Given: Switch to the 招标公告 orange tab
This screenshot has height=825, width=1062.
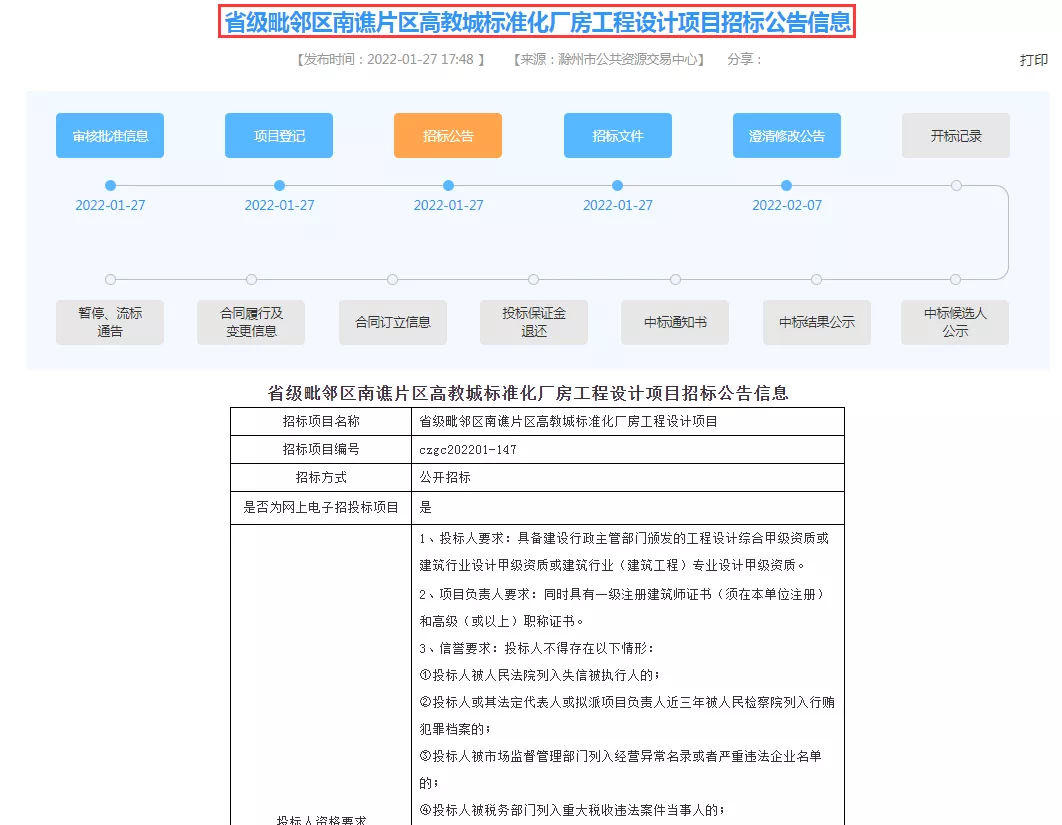Looking at the screenshot, I should point(448,136).
